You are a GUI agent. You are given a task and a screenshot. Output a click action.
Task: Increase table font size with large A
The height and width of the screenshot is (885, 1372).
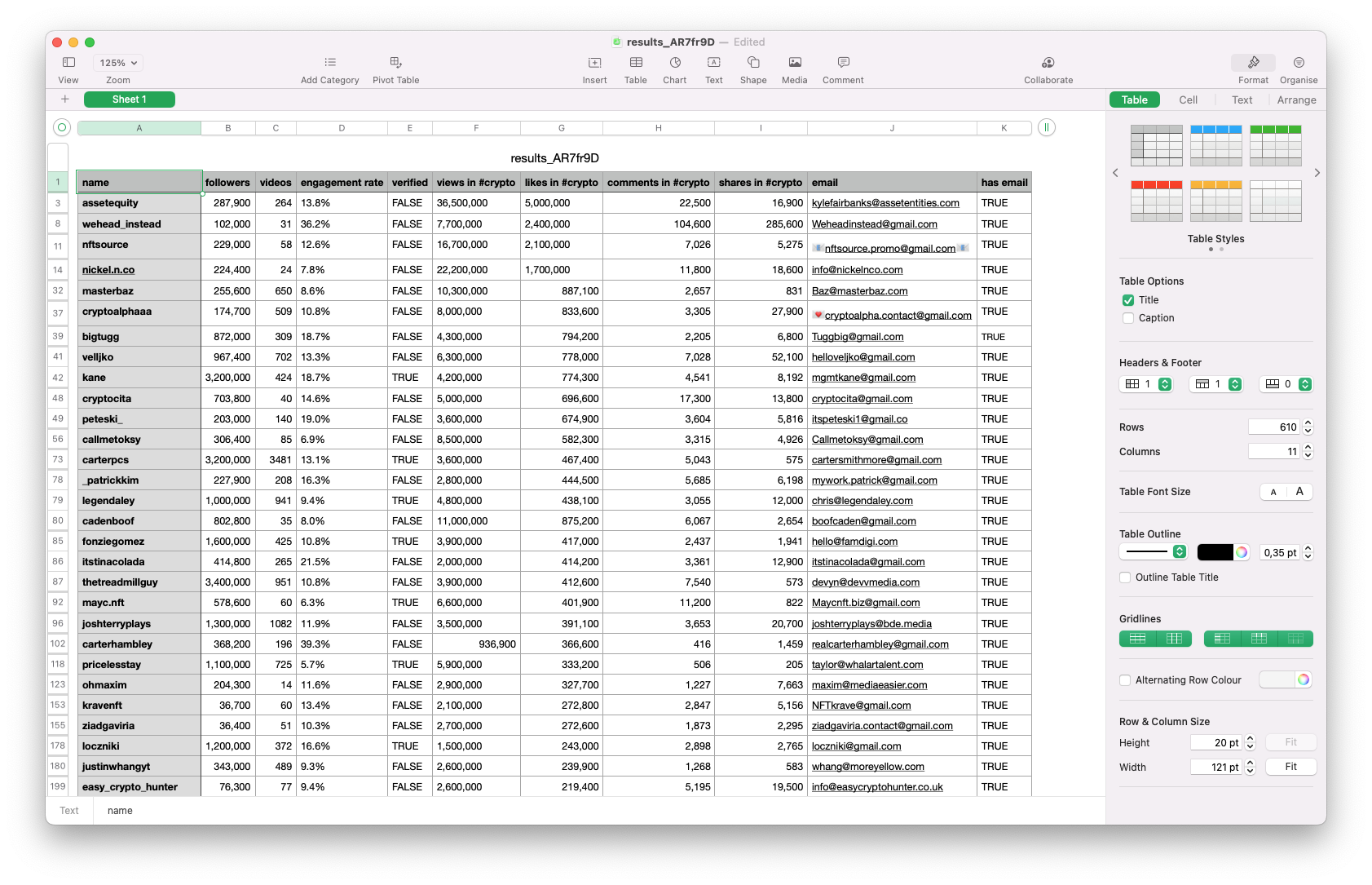[x=1299, y=492]
